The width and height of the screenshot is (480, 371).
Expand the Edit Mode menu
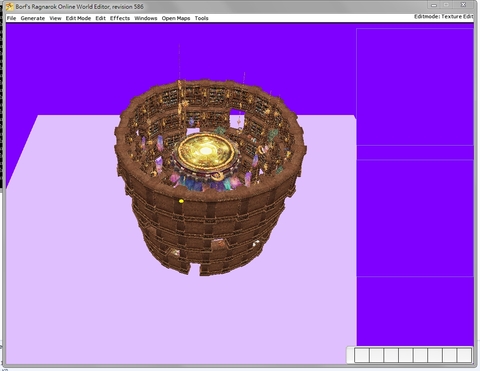pyautogui.click(x=78, y=18)
